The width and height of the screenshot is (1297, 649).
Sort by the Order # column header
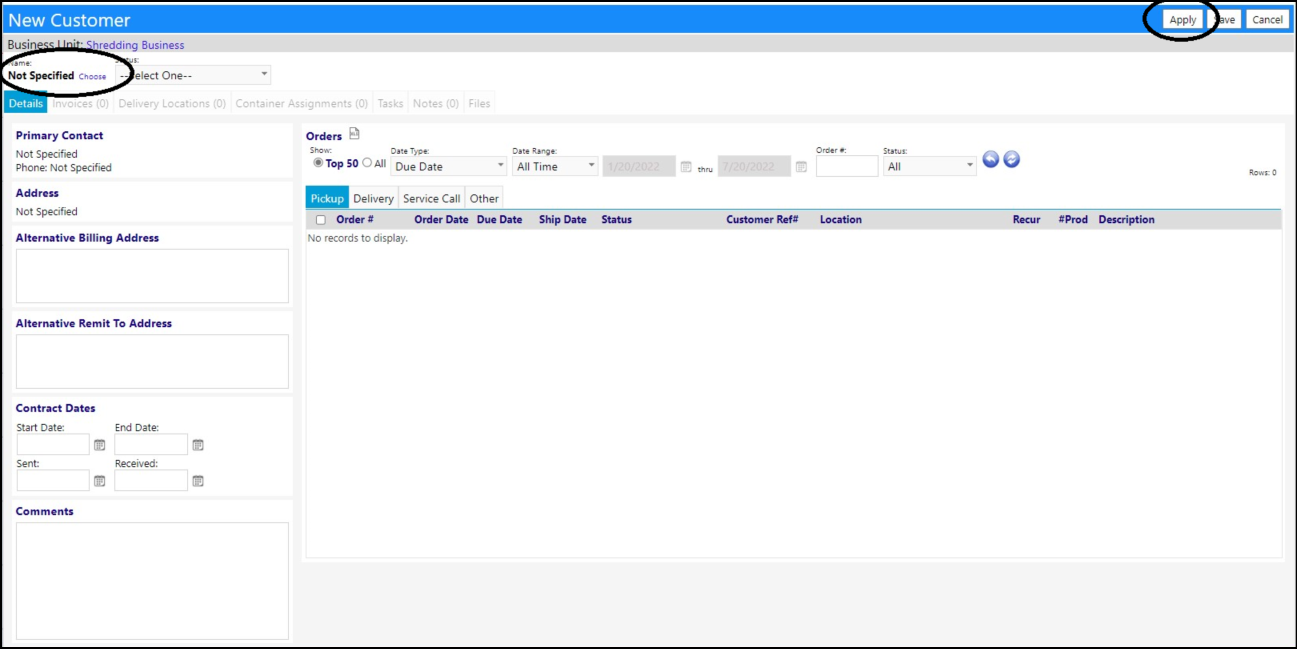pos(355,220)
